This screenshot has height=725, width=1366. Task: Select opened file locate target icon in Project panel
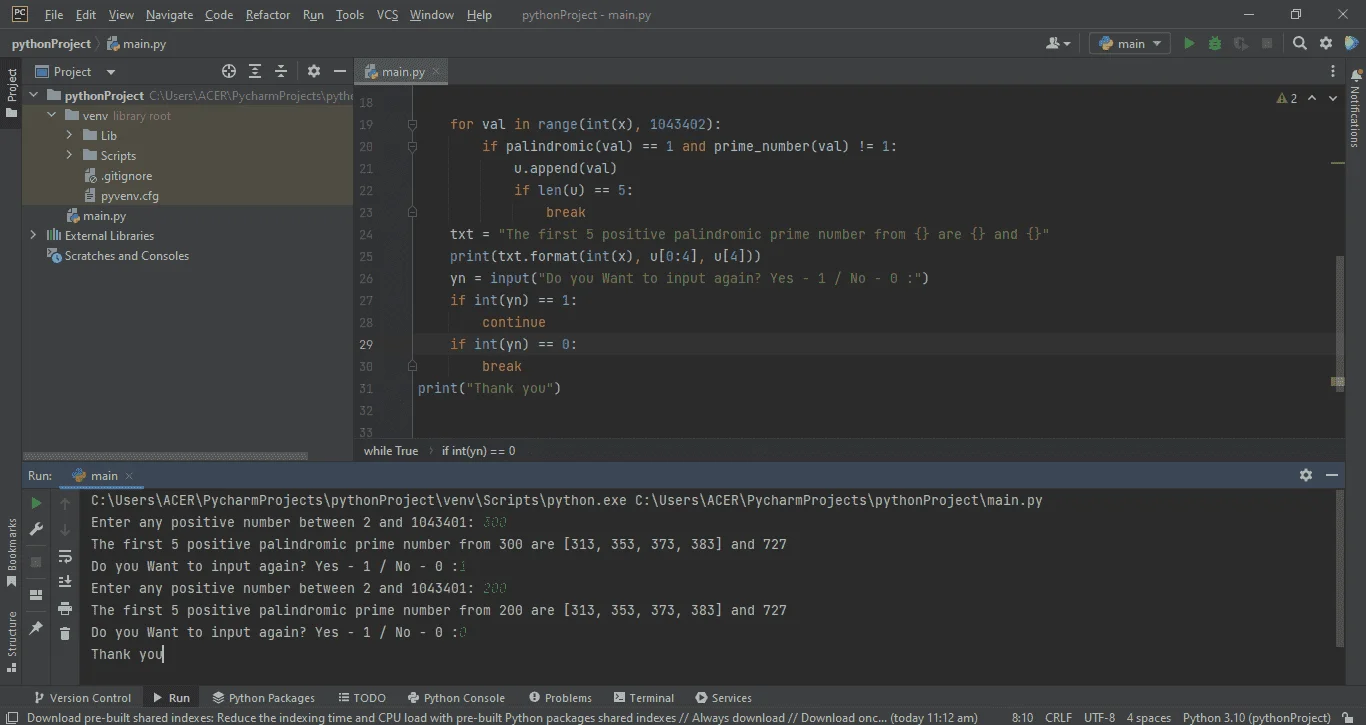coord(229,71)
